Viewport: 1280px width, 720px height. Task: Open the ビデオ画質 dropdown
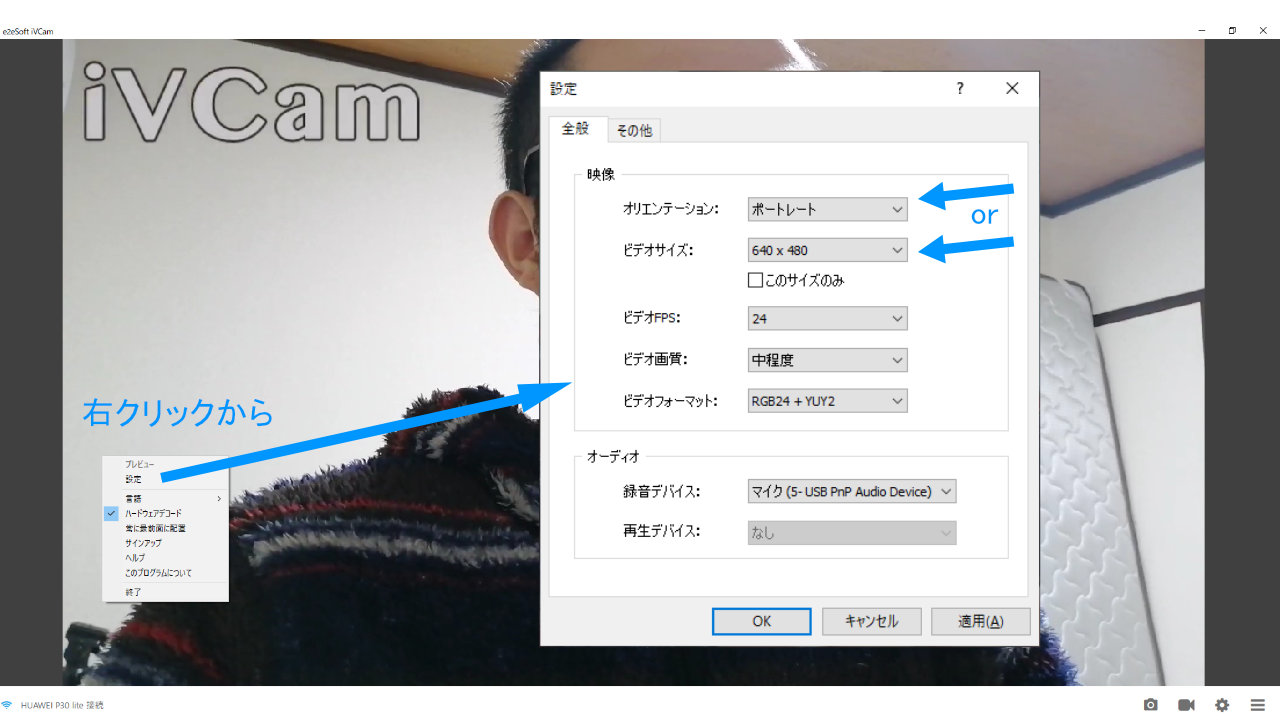[828, 360]
